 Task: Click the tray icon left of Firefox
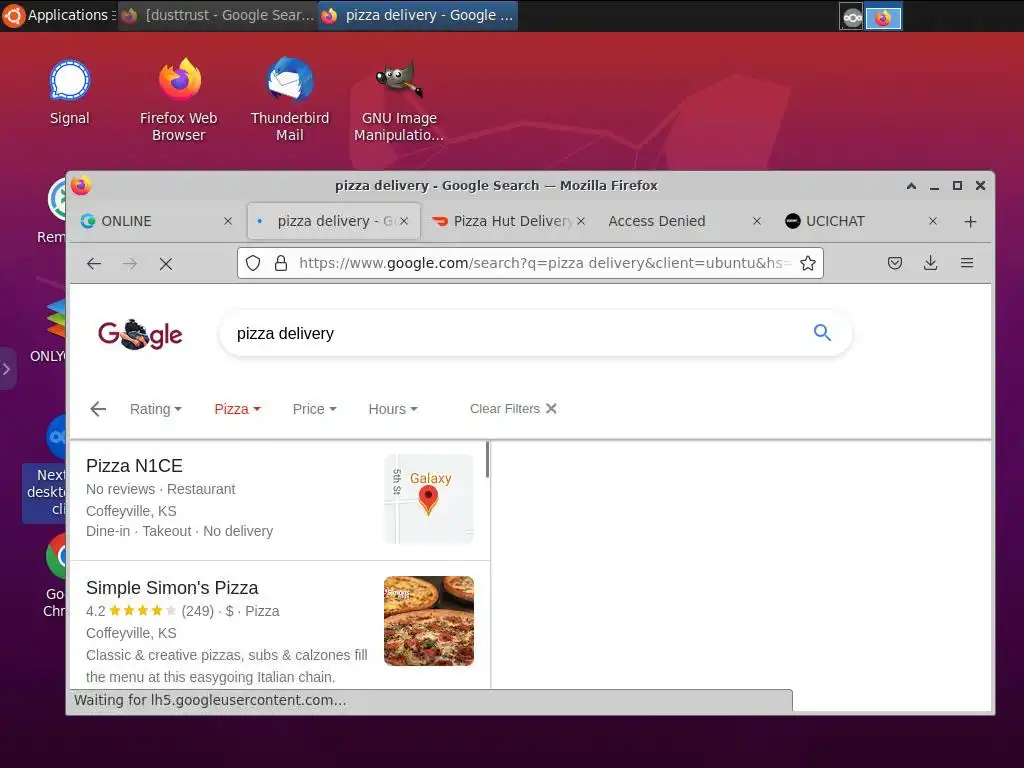coord(852,18)
